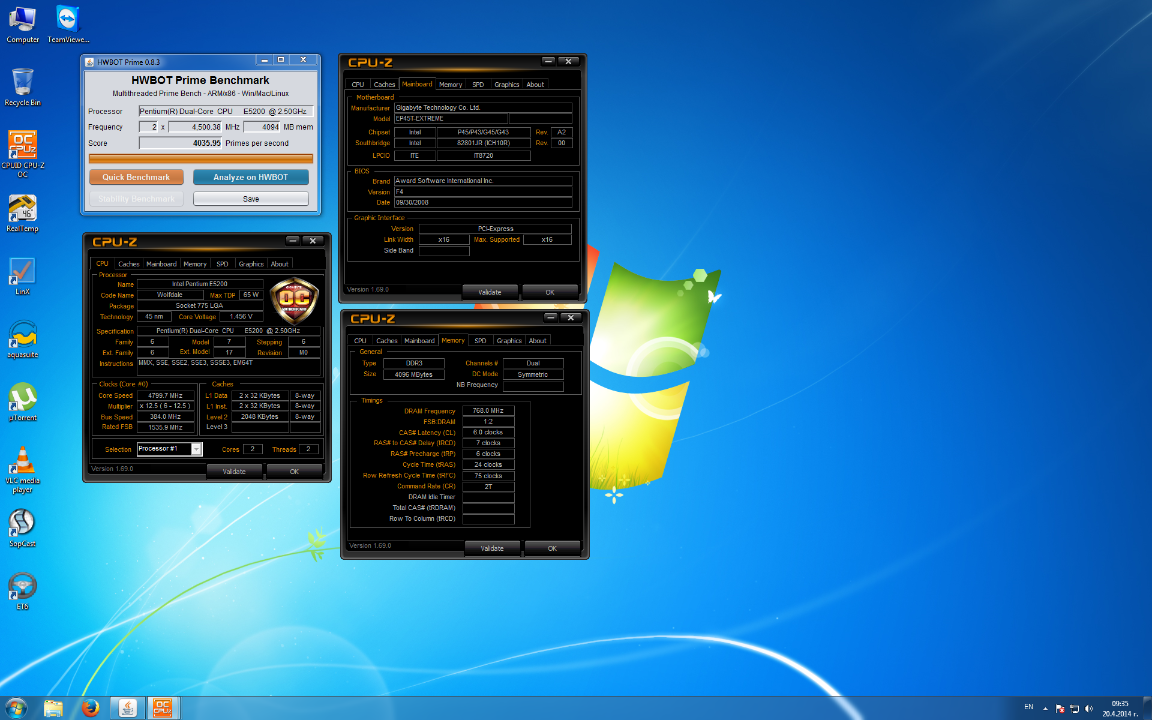The width and height of the screenshot is (1152, 720).
Task: Open Graphics tab in CPU-Z processor window
Action: 251,264
